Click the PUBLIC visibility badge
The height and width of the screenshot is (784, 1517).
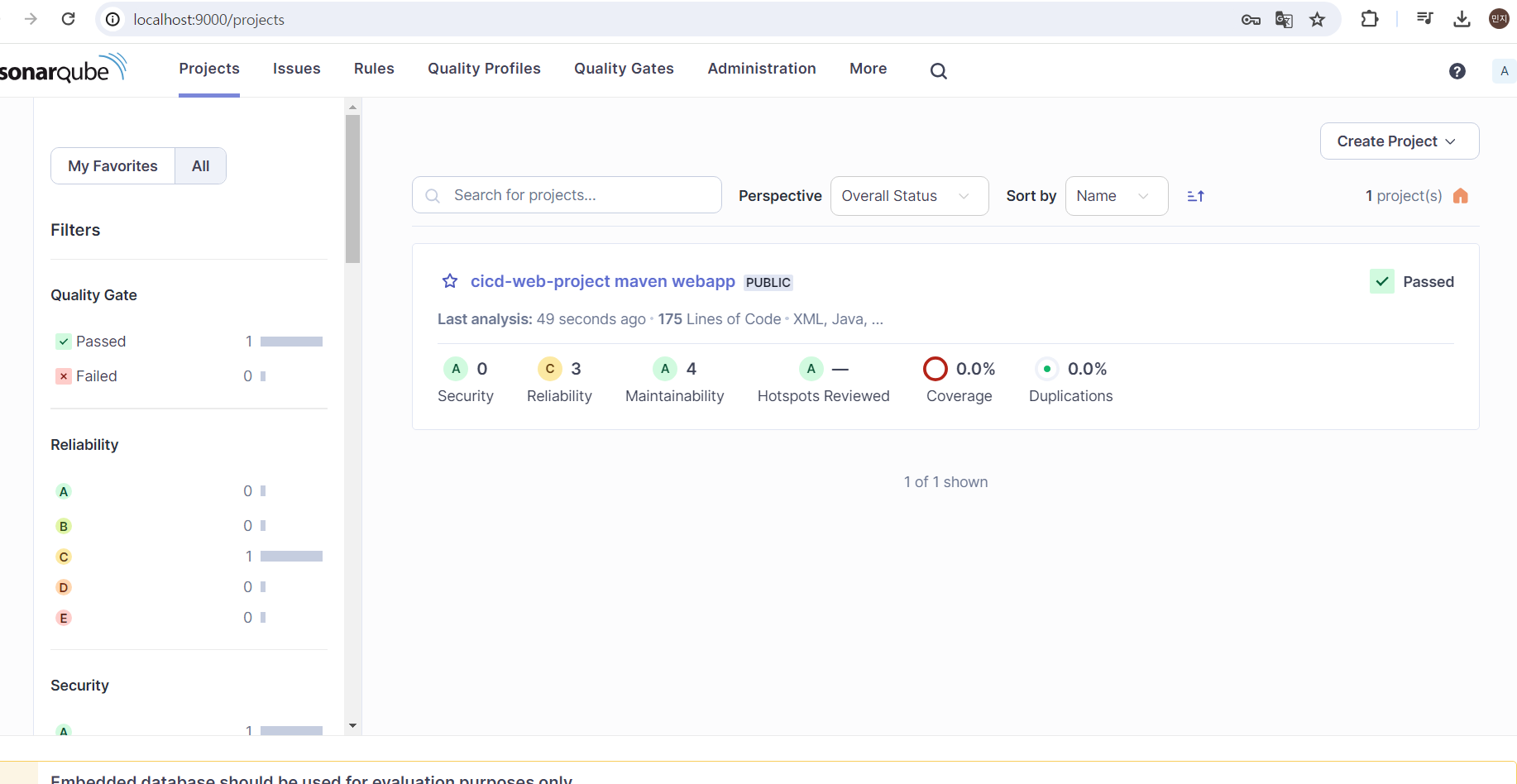[x=768, y=282]
